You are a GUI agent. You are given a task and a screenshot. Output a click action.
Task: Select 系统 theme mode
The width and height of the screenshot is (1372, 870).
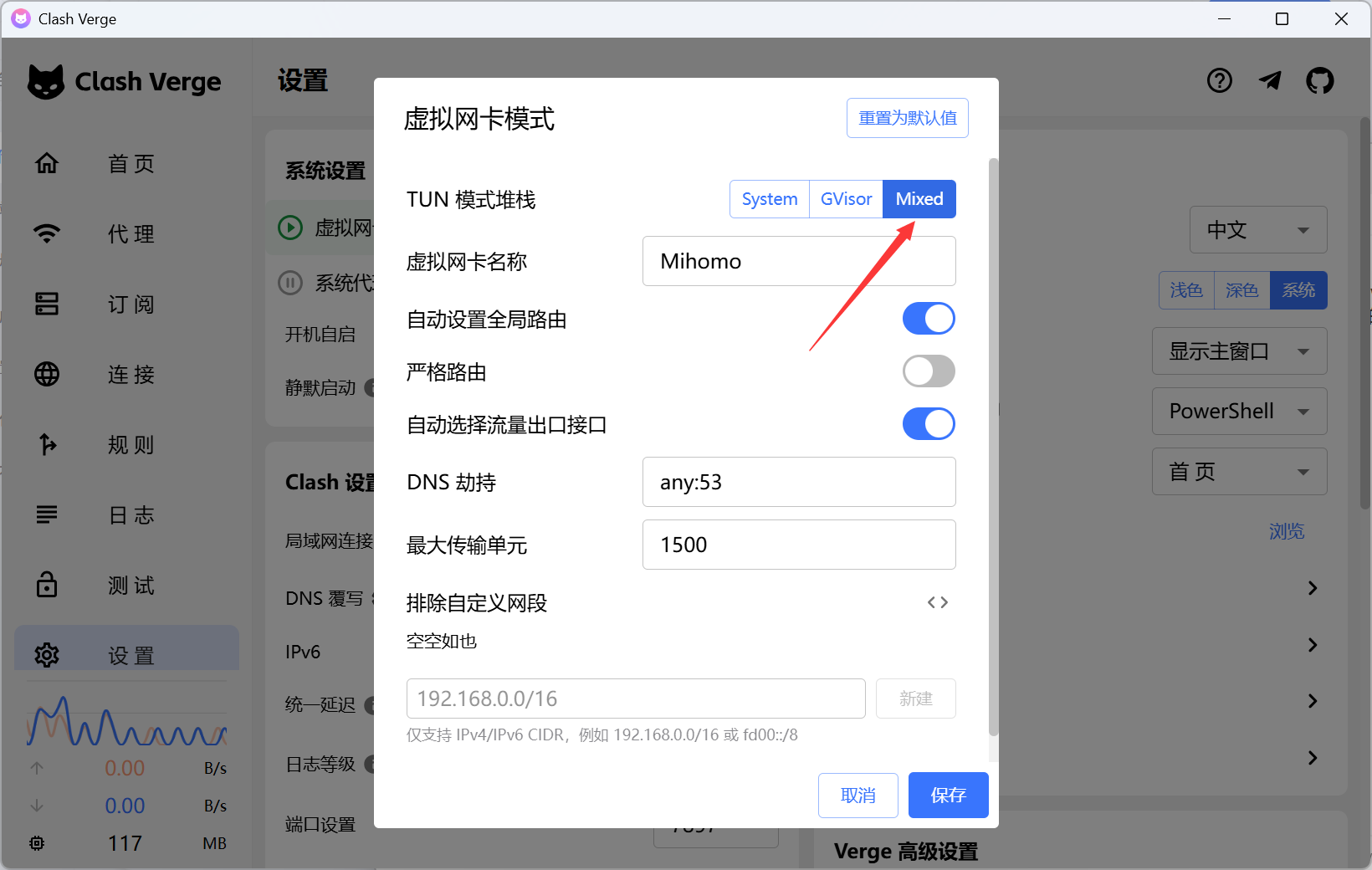pos(1298,290)
